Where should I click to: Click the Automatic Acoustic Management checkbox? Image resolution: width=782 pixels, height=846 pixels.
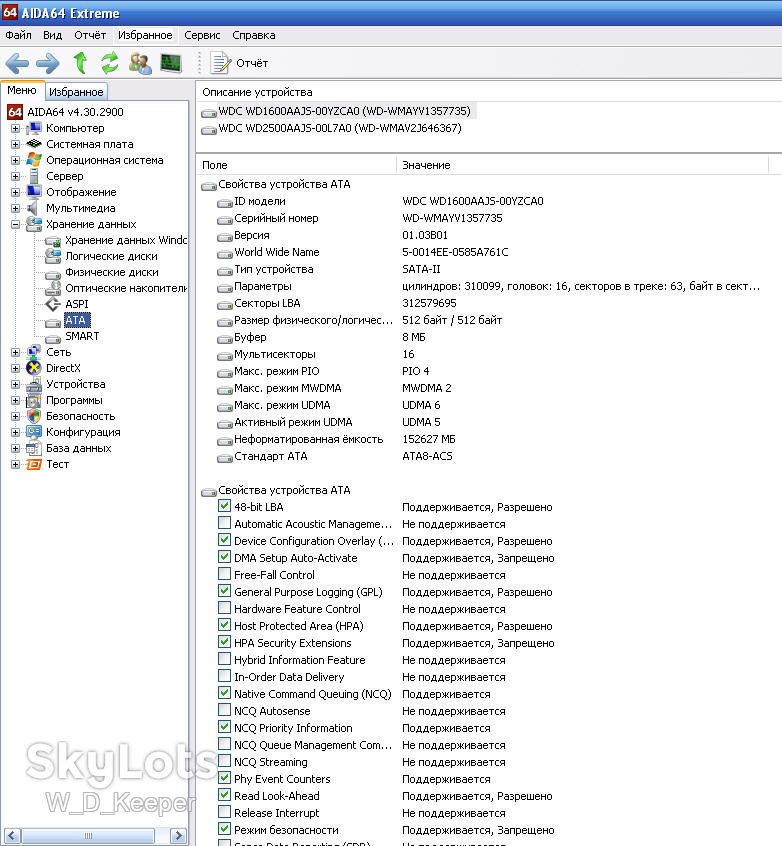[225, 523]
